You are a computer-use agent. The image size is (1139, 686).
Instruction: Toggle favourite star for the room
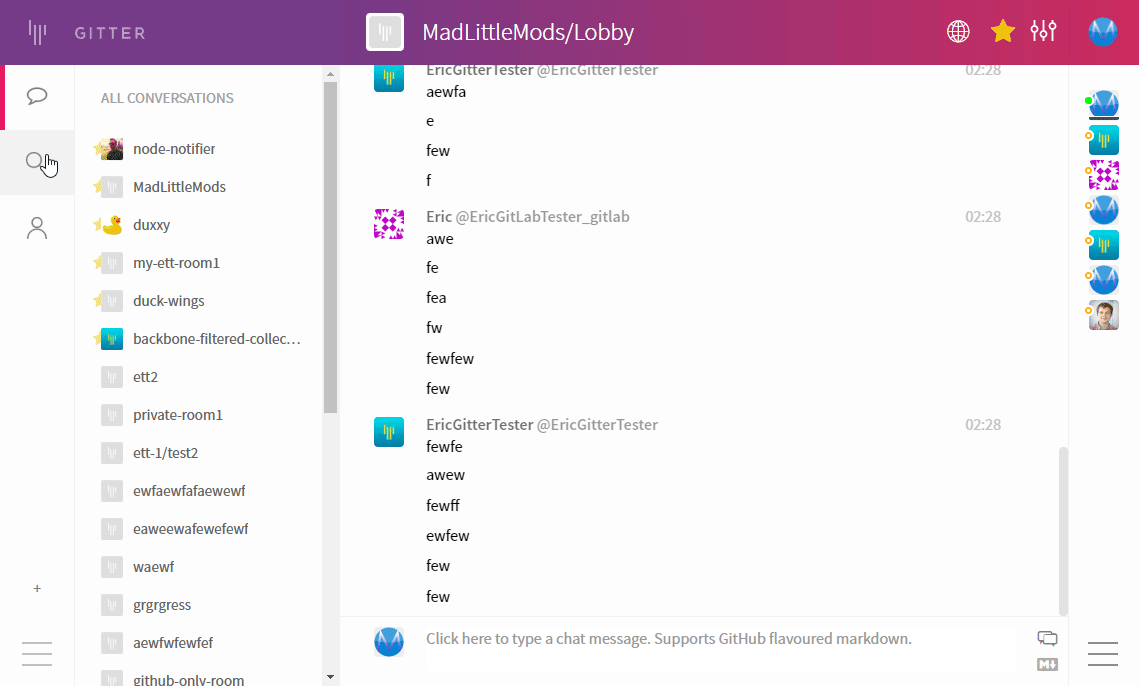(x=1002, y=32)
